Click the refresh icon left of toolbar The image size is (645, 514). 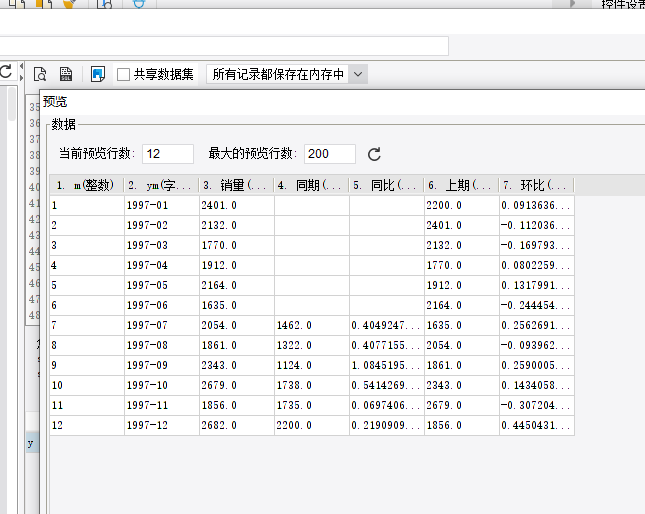6,72
